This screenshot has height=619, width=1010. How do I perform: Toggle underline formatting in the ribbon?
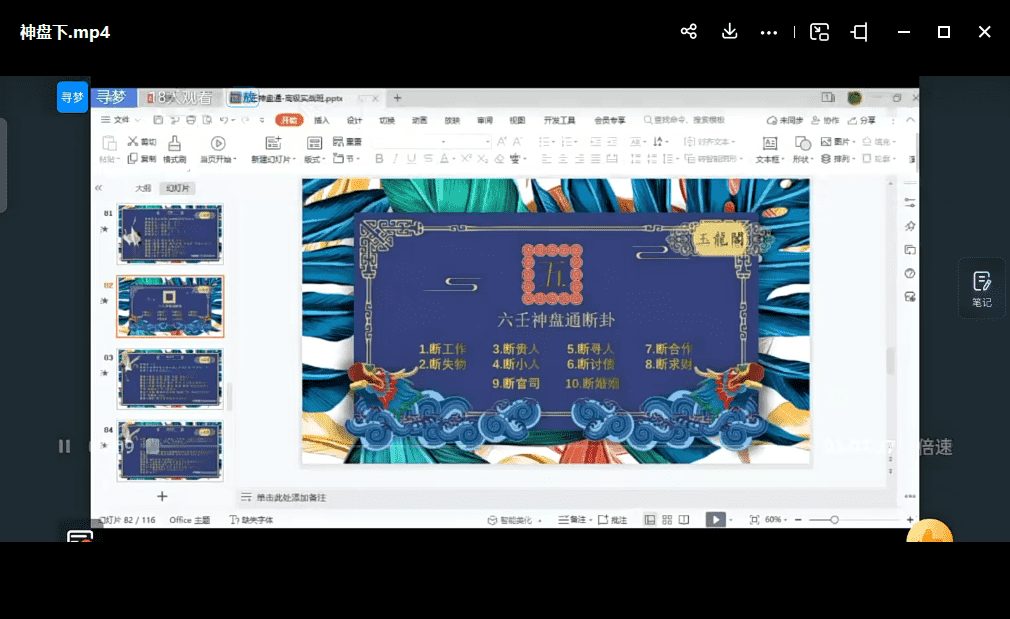411,159
